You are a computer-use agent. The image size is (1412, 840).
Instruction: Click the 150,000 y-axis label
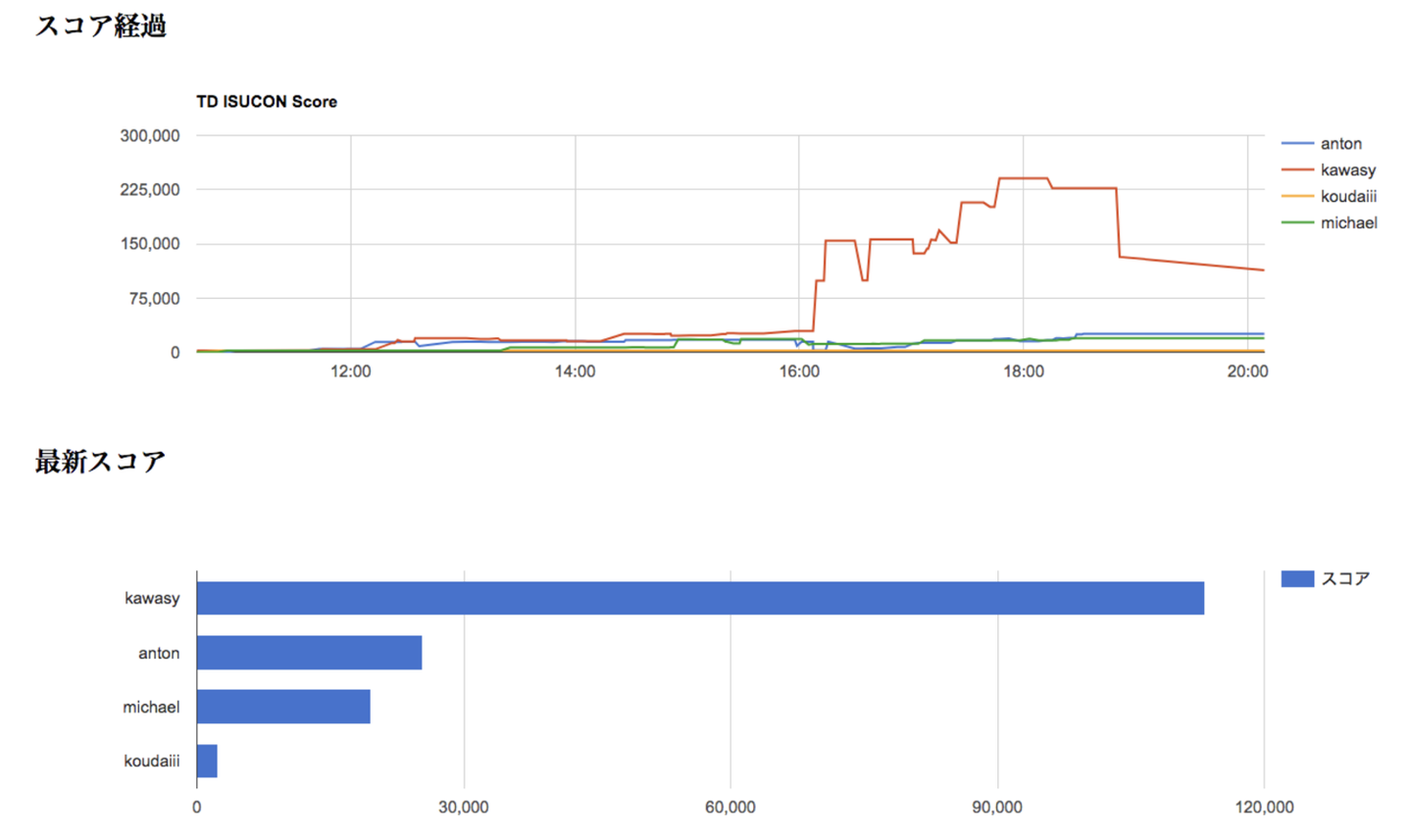coord(150,244)
